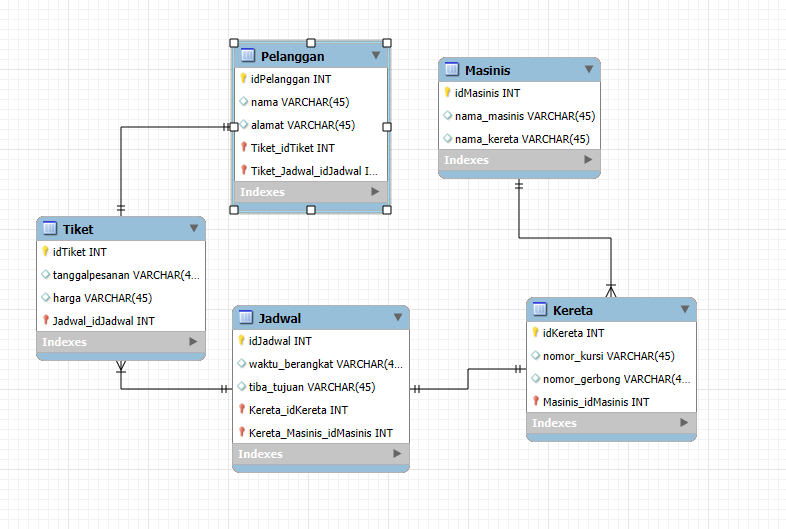786x529 pixels.
Task: Expand the Indexes section of Kereta
Action: coord(684,423)
